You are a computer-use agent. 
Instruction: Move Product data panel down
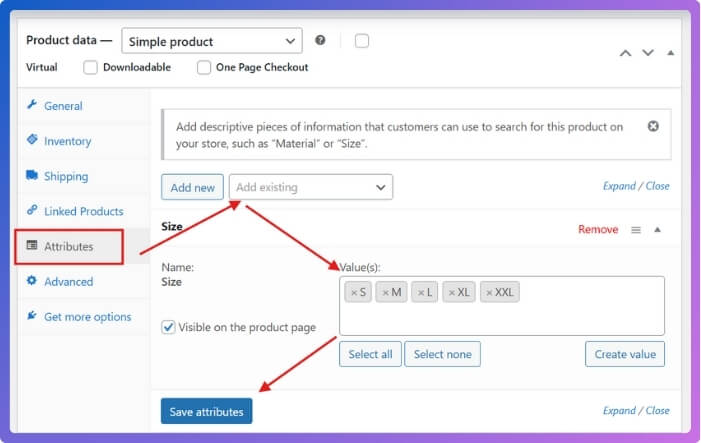pyautogui.click(x=648, y=53)
